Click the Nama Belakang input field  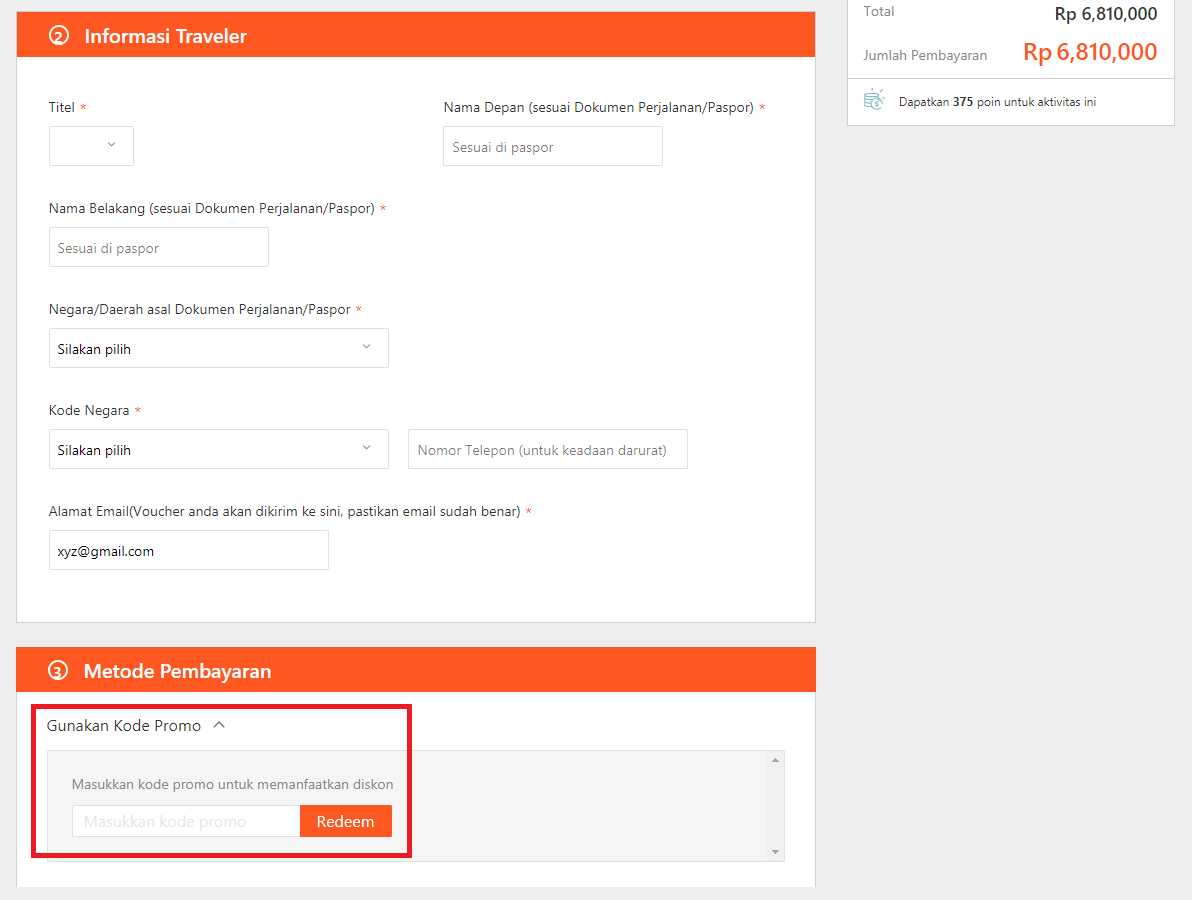158,247
